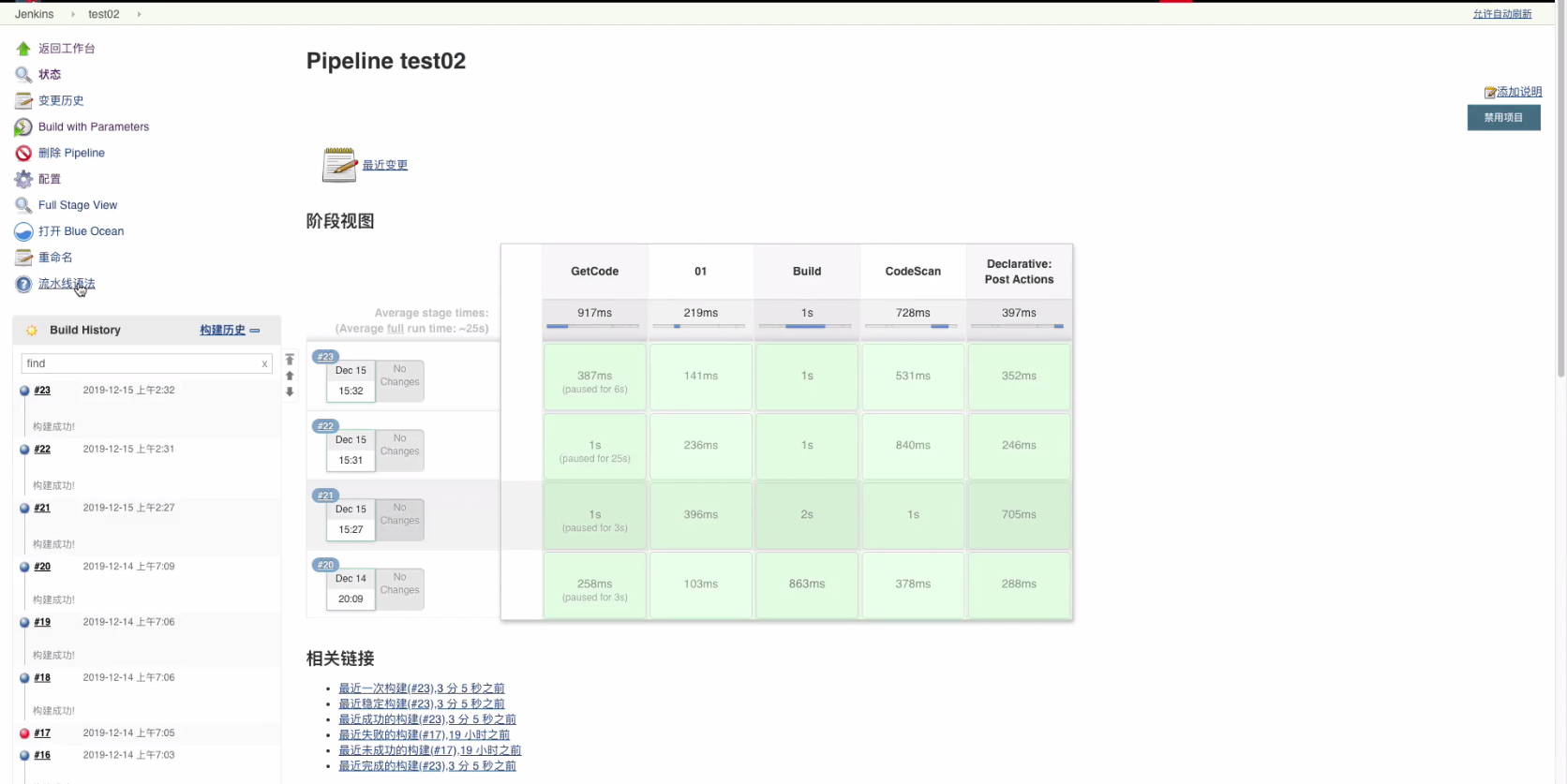Click the red prohibited icon for 删除 Pipeline
1567x784 pixels.
[x=23, y=154]
